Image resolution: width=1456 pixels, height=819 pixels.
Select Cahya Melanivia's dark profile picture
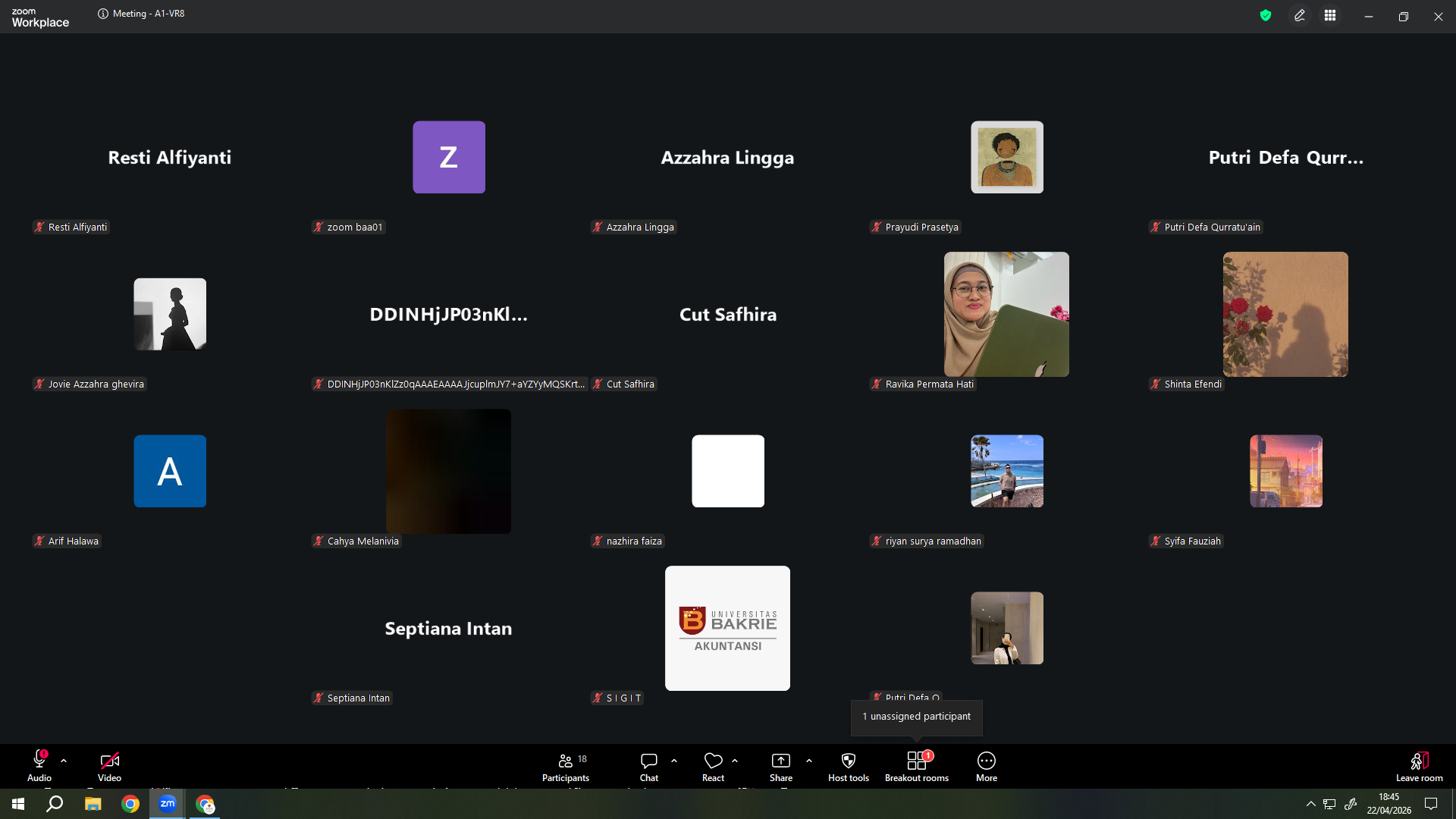(x=448, y=471)
